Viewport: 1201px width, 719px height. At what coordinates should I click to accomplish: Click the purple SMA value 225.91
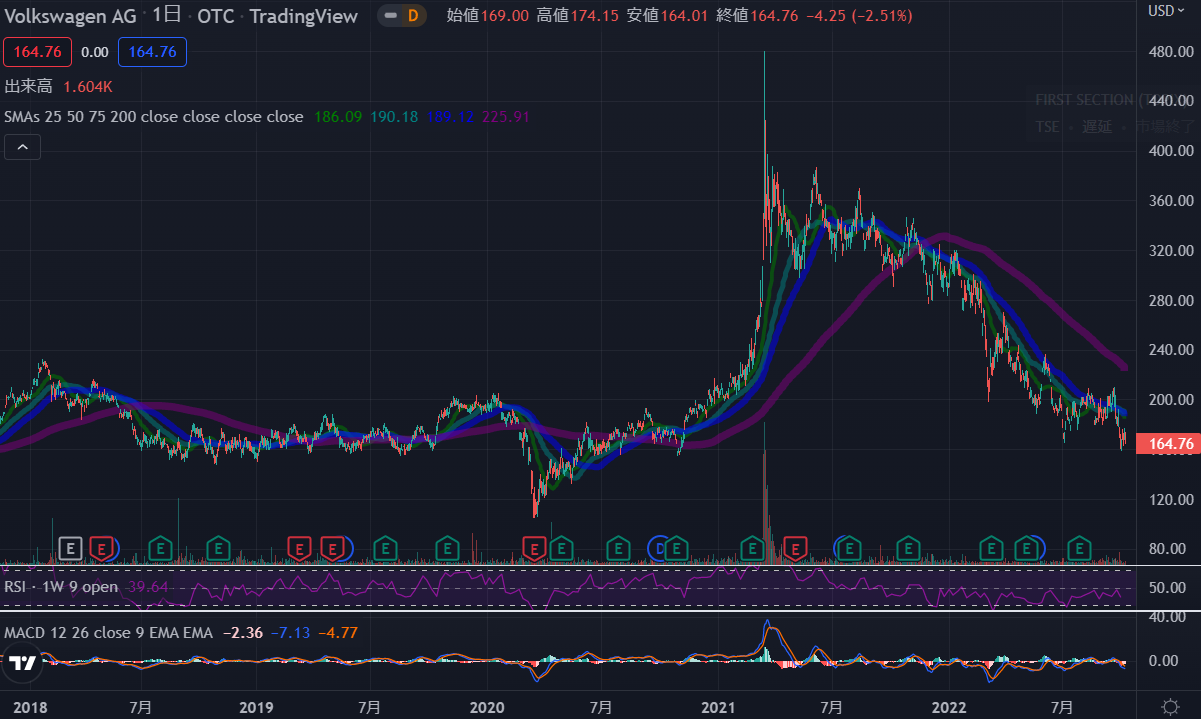click(506, 116)
